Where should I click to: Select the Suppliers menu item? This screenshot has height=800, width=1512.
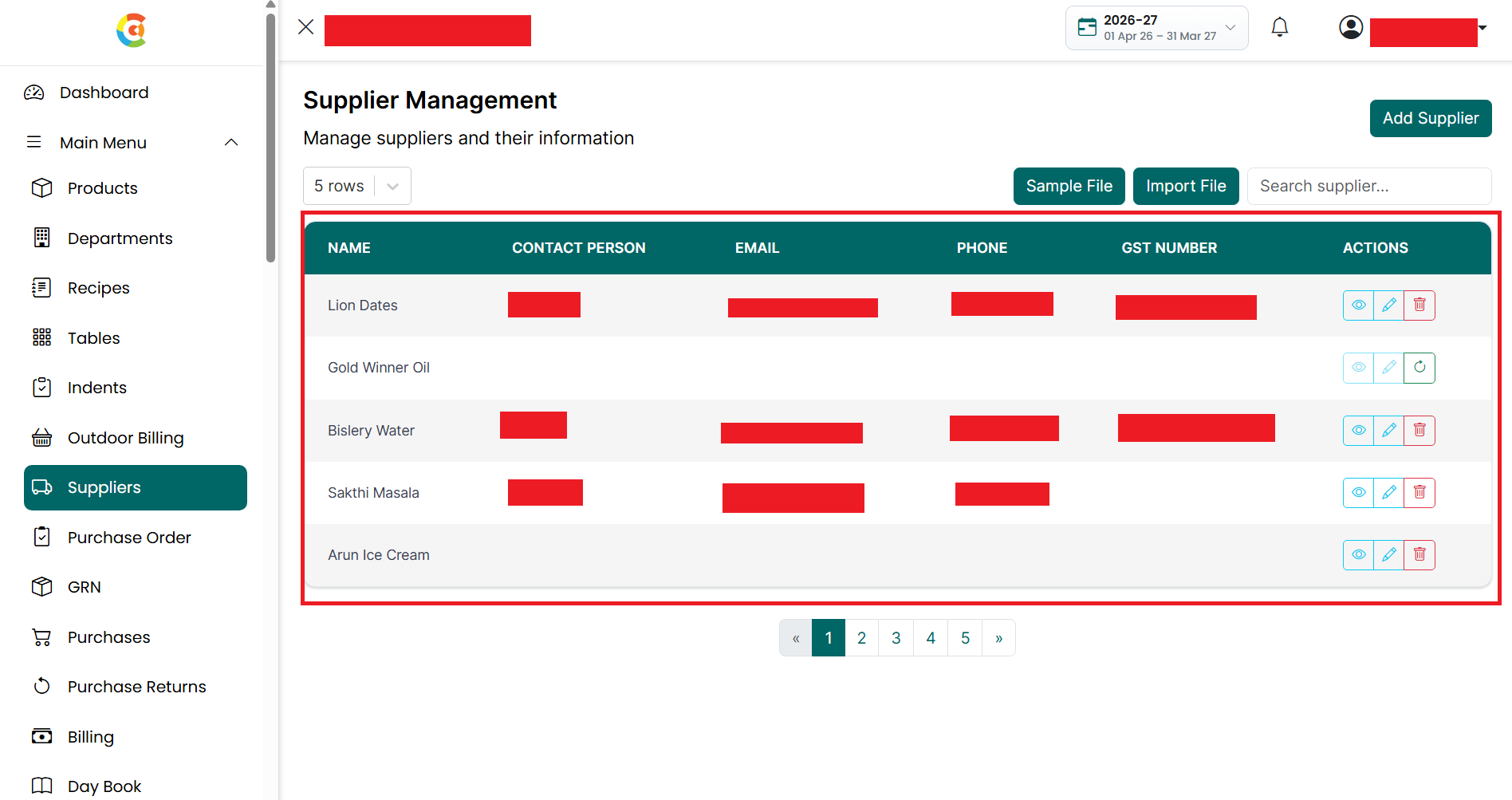135,487
